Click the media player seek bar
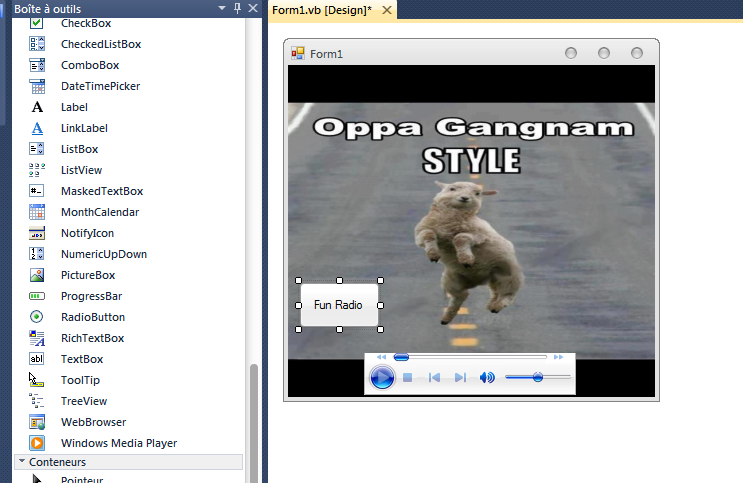Screen dimensions: 743x483 (x=470, y=357)
